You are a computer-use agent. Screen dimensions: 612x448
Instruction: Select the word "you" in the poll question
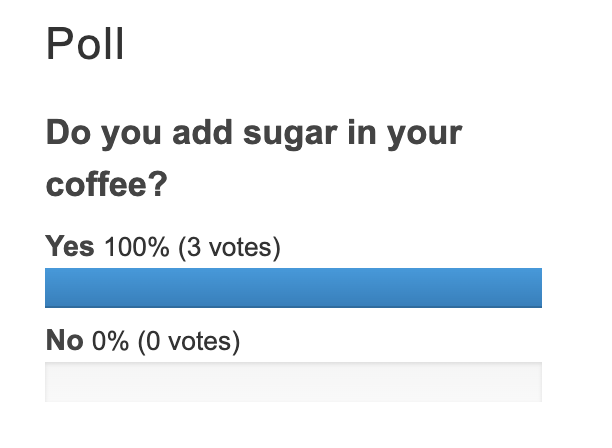[130, 133]
